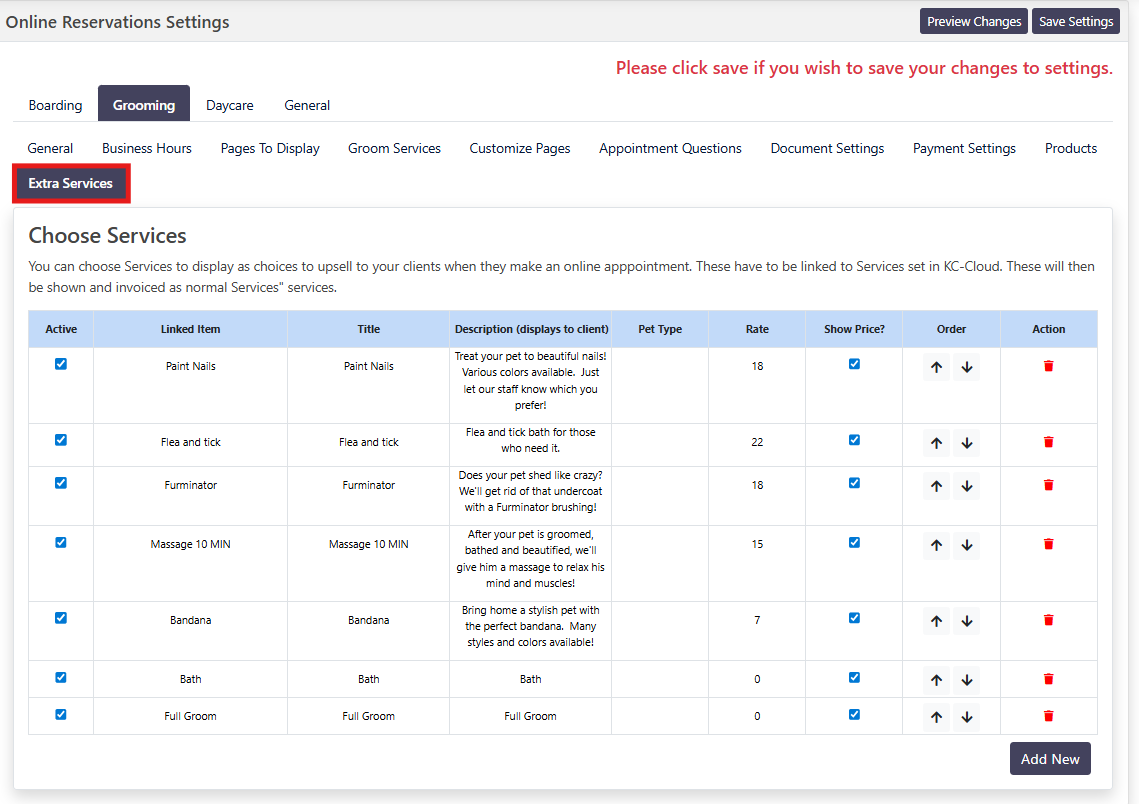The height and width of the screenshot is (804, 1139).
Task: Move Massage 10 MIN service down
Action: (x=966, y=545)
